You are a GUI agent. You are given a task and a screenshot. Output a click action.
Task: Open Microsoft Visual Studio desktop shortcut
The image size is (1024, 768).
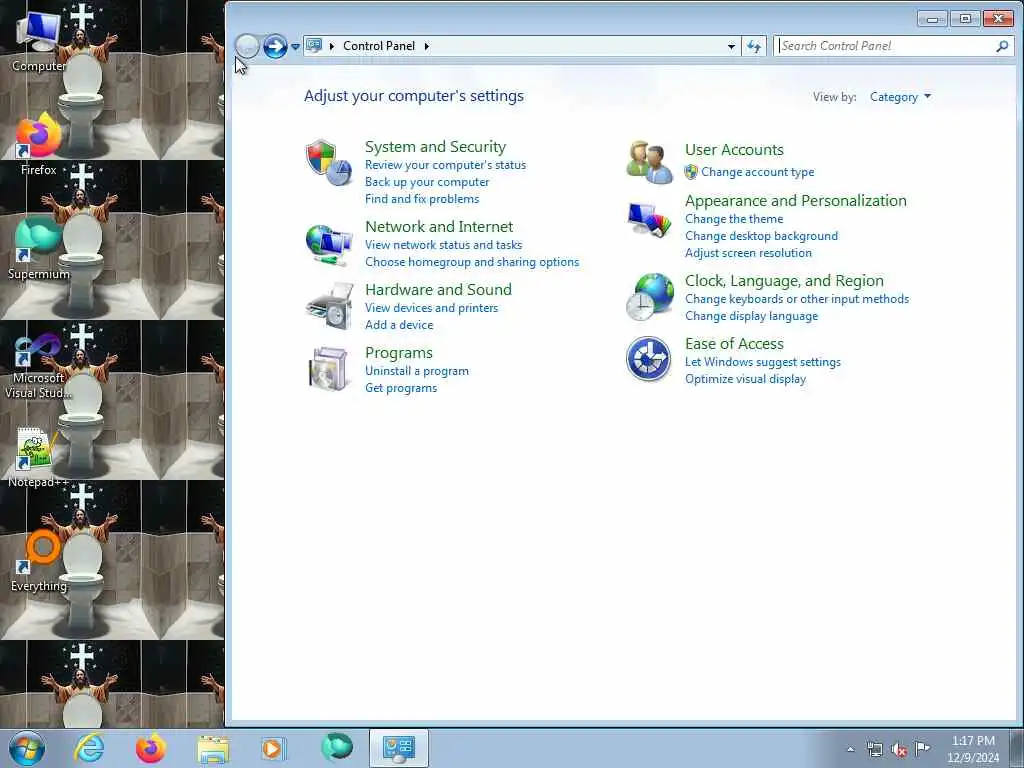click(39, 366)
